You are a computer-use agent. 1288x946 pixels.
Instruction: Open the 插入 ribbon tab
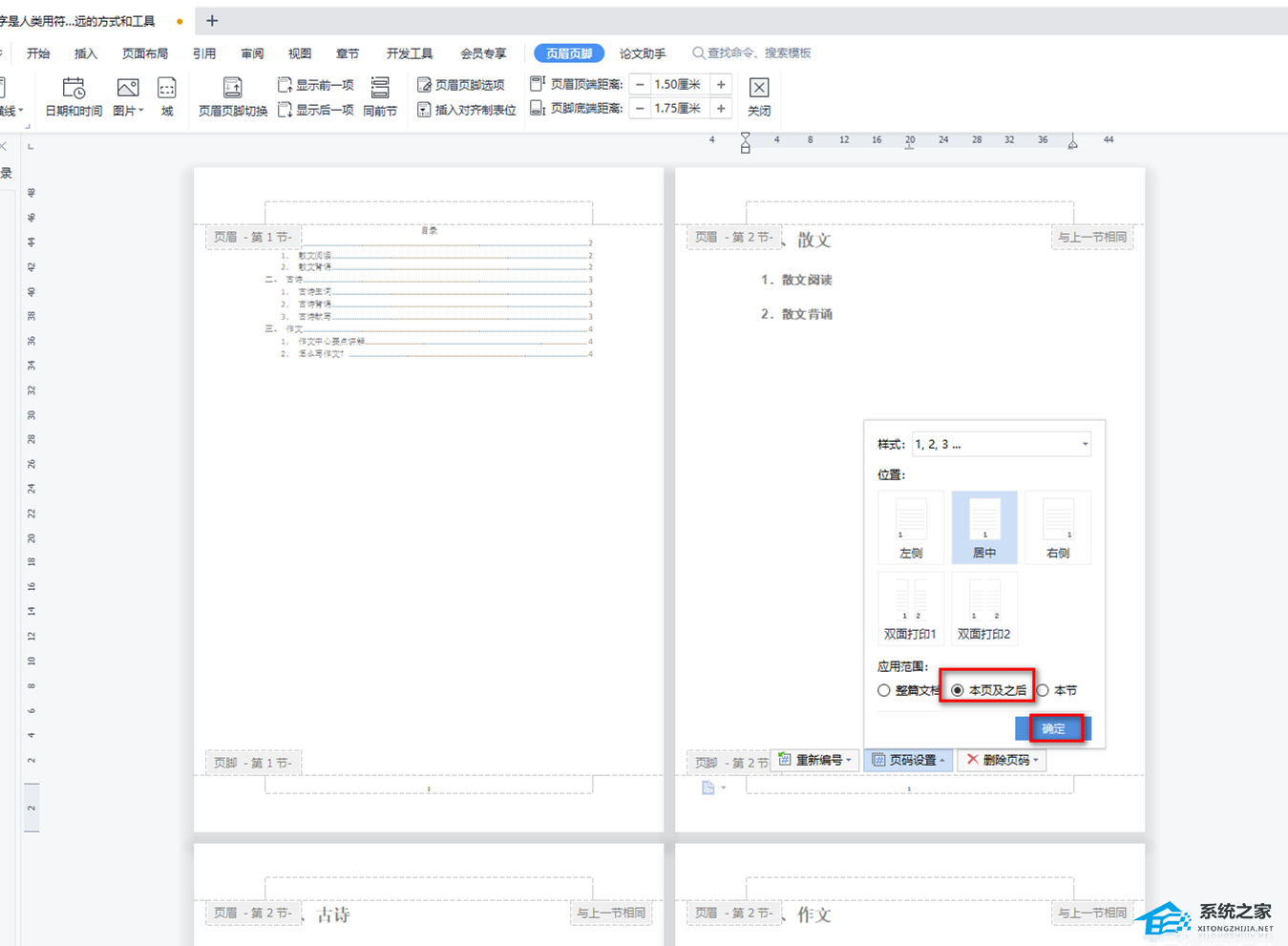point(86,53)
